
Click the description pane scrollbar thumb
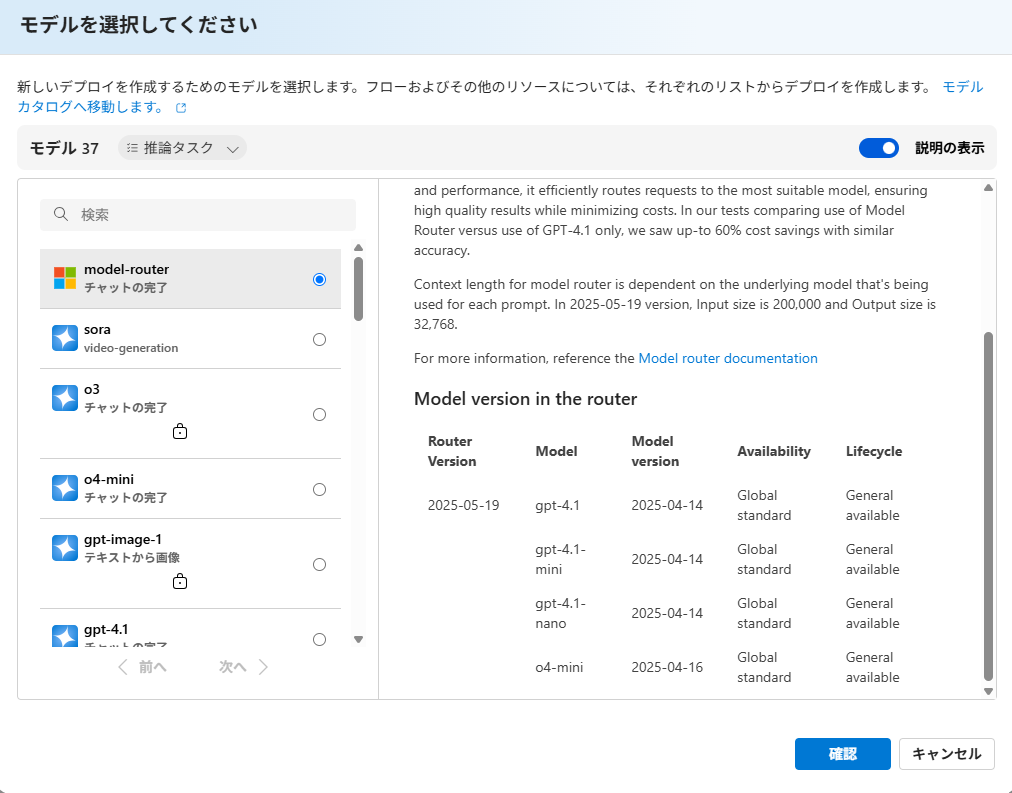point(988,507)
